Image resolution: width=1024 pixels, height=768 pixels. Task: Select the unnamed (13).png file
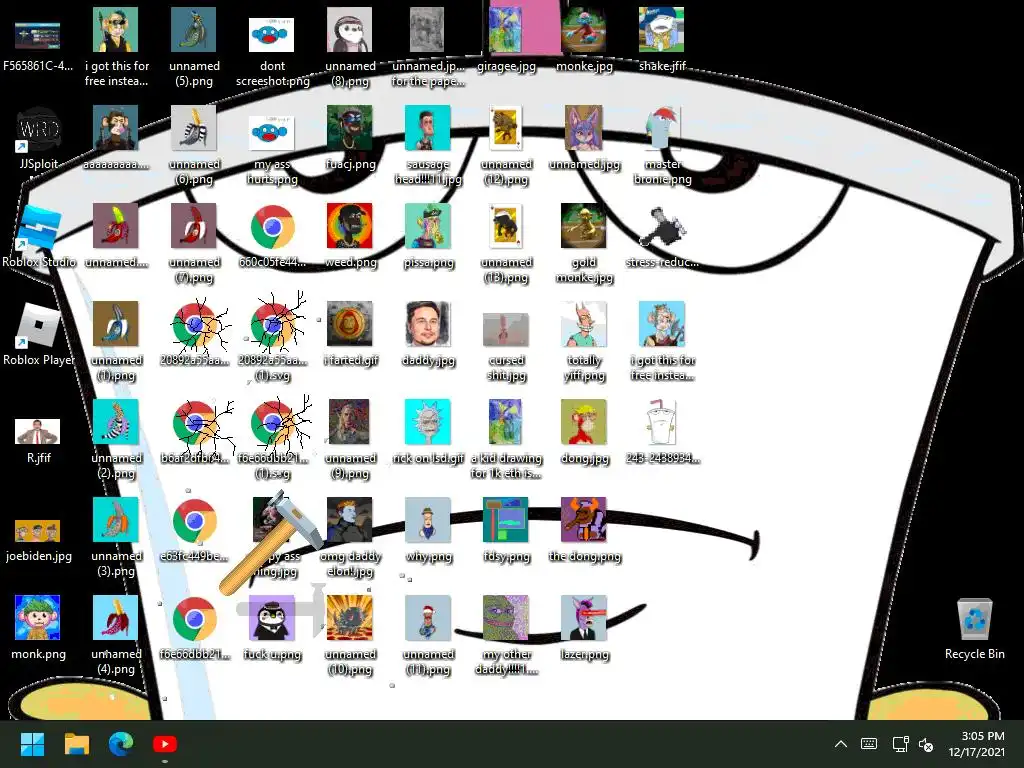[x=506, y=243]
